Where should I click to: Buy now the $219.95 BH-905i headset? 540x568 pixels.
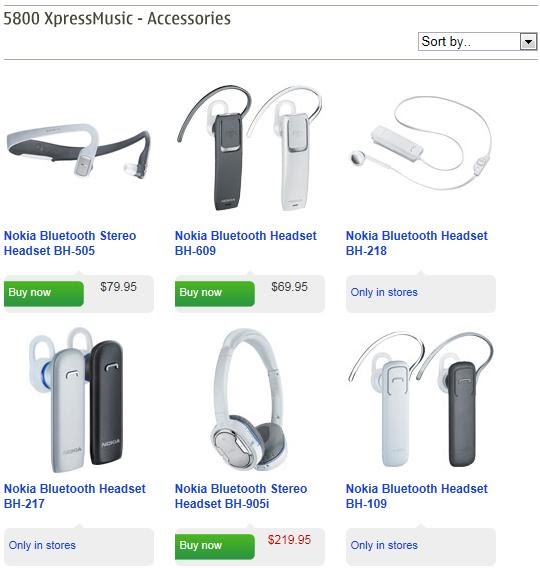click(x=214, y=546)
